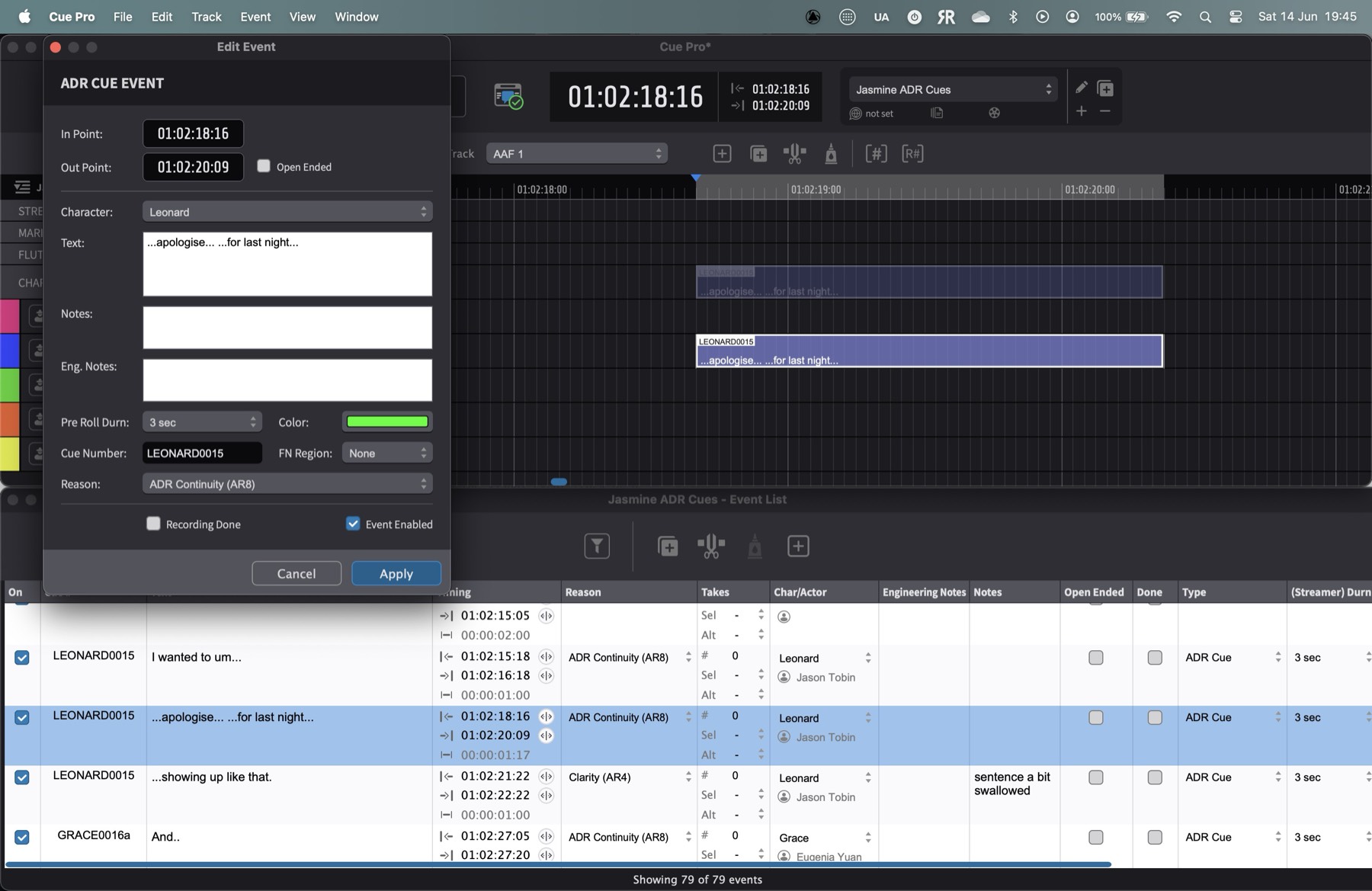Screen dimensions: 1372x891
Task: Click the [R#] icon in timeline toolbar
Action: tap(912, 154)
